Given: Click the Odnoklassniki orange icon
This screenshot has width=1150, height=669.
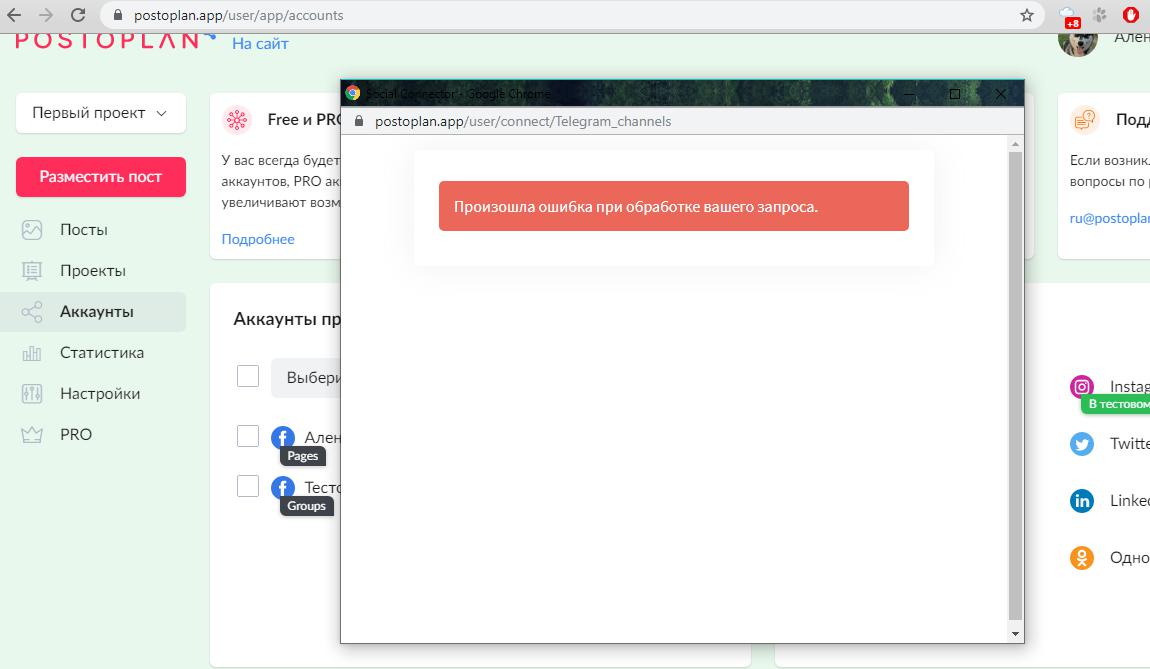Looking at the screenshot, I should click(x=1081, y=558).
